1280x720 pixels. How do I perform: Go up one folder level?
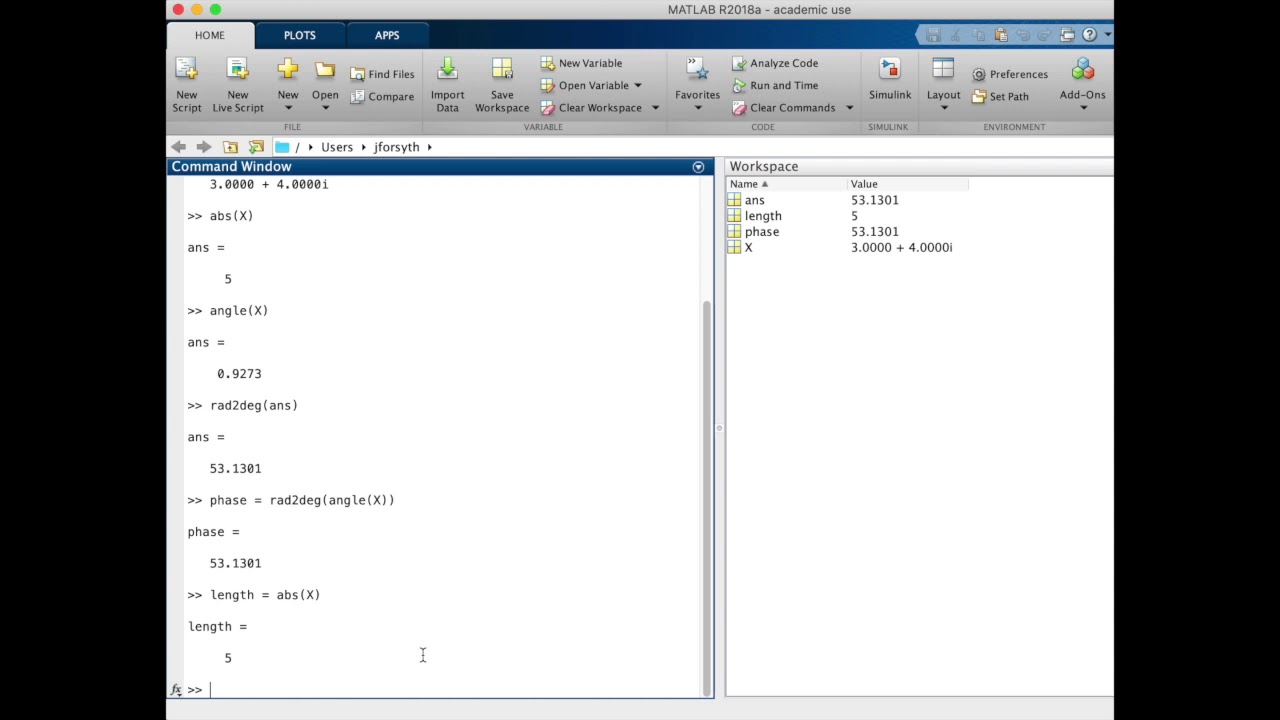point(230,147)
